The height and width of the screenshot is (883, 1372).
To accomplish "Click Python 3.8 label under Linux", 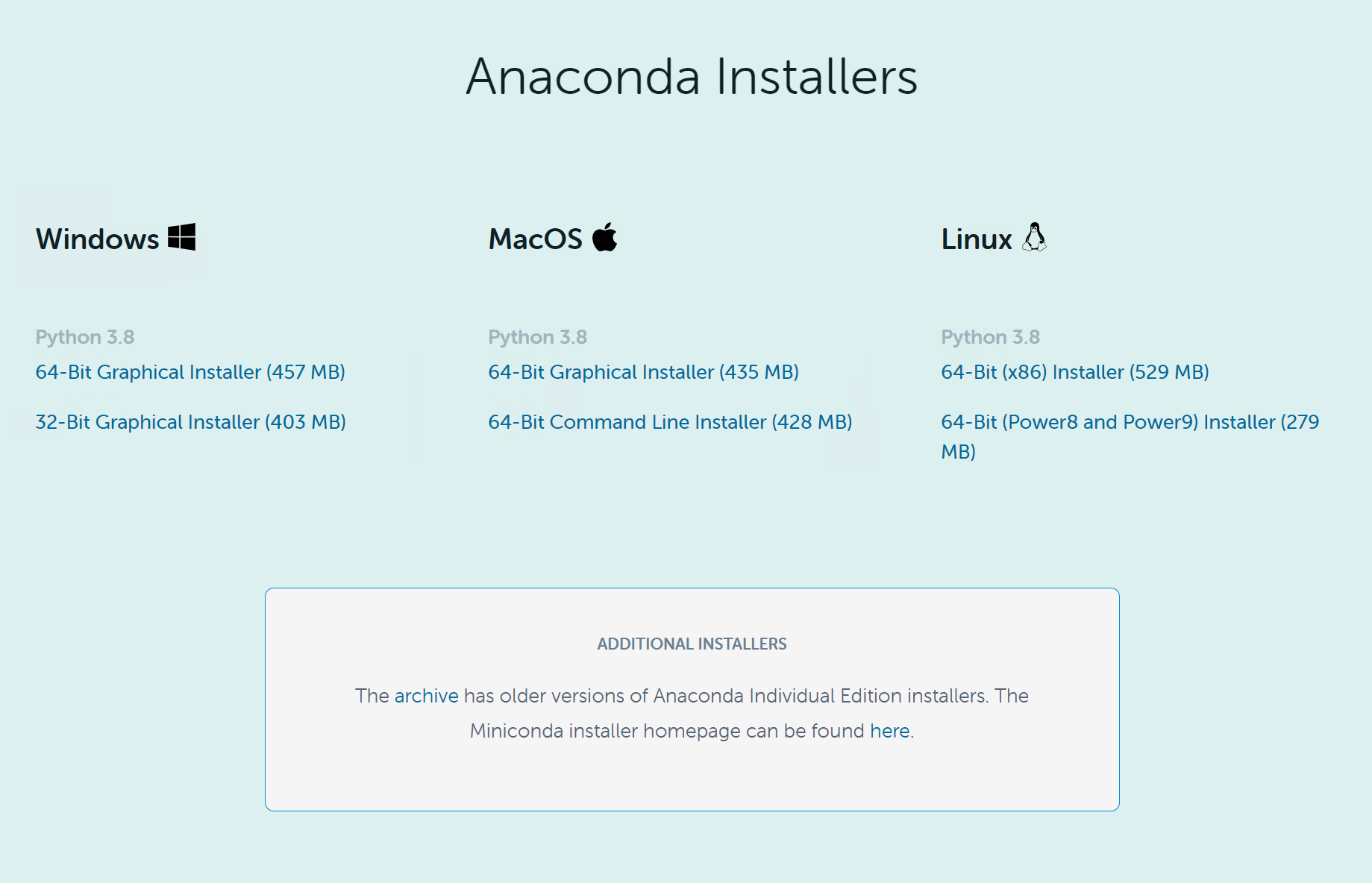I will click(x=990, y=337).
